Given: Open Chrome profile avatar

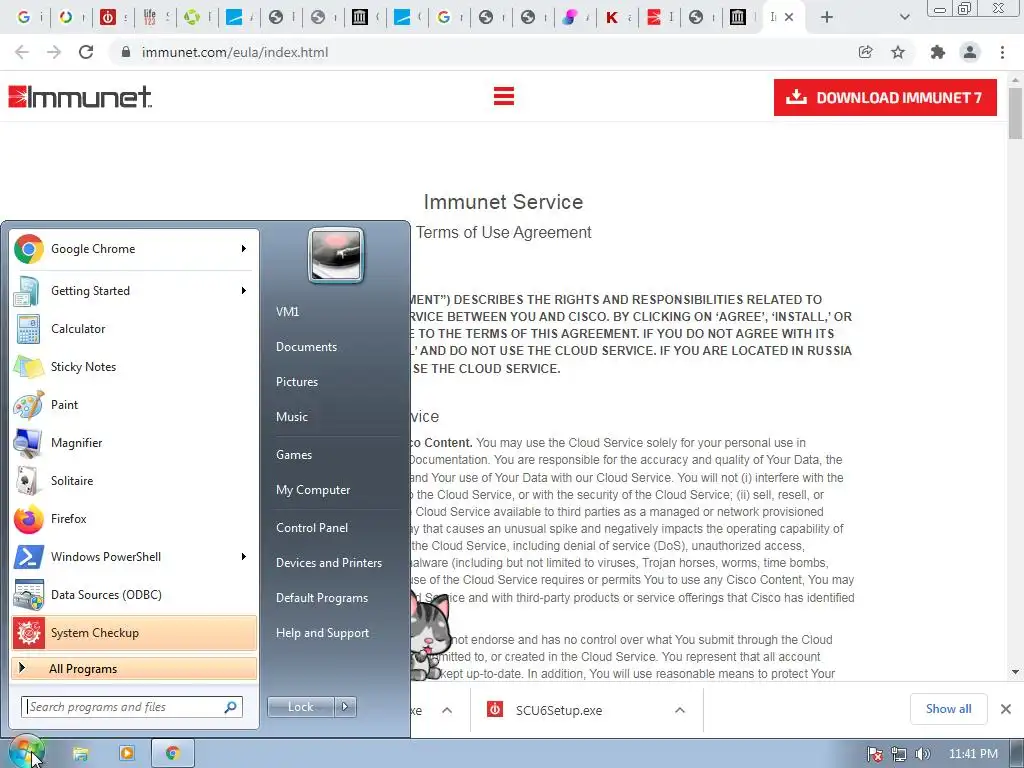Looking at the screenshot, I should pyautogui.click(x=970, y=52).
